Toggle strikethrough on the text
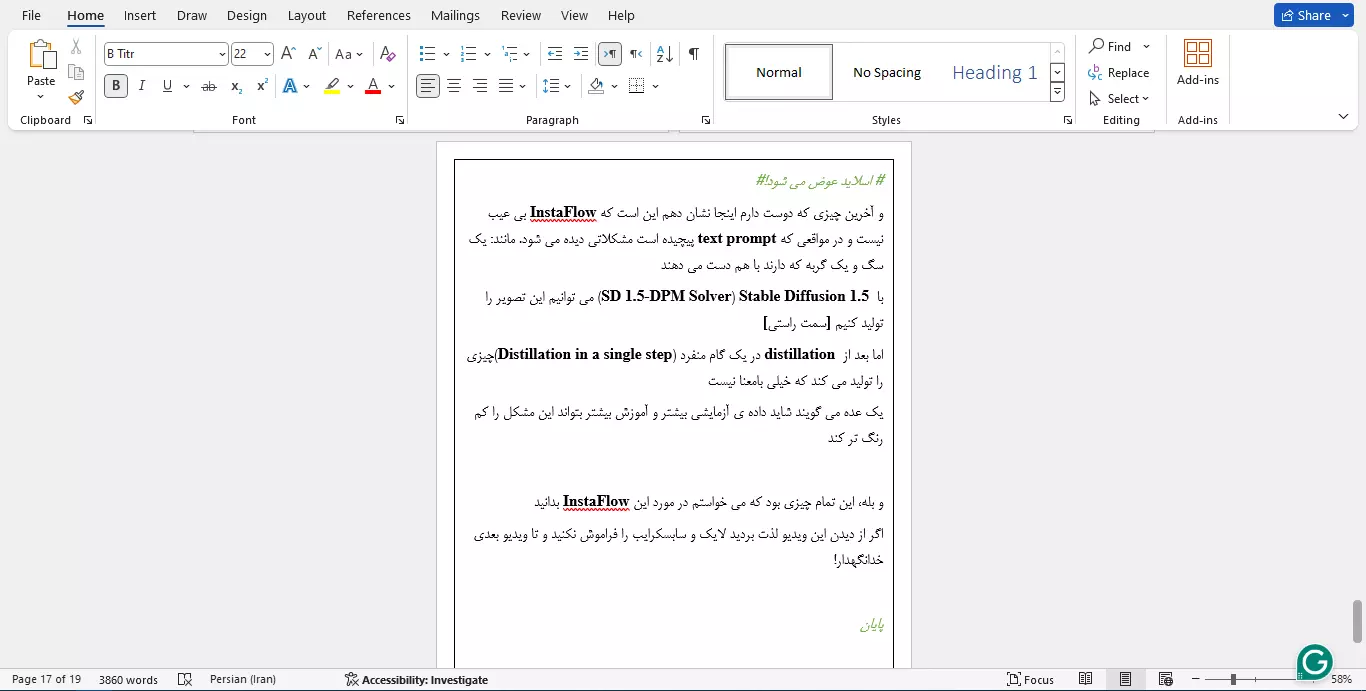The width and height of the screenshot is (1366, 691). (x=209, y=86)
